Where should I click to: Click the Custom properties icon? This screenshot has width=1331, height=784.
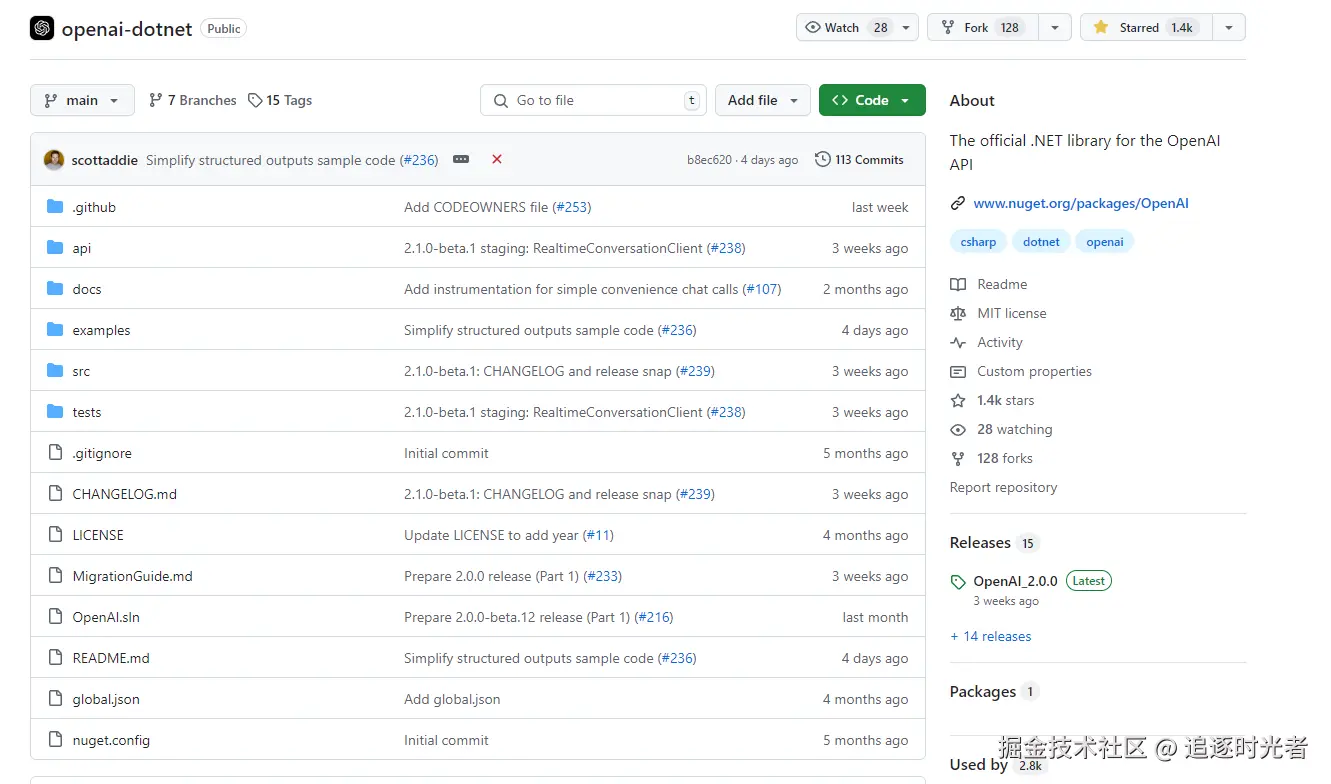coord(958,371)
